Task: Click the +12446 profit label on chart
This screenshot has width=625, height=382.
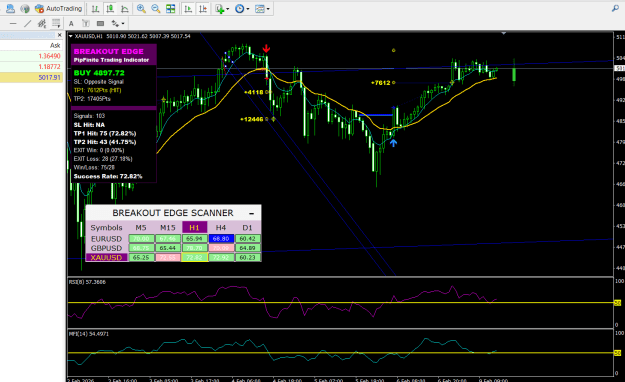Action: 252,119
